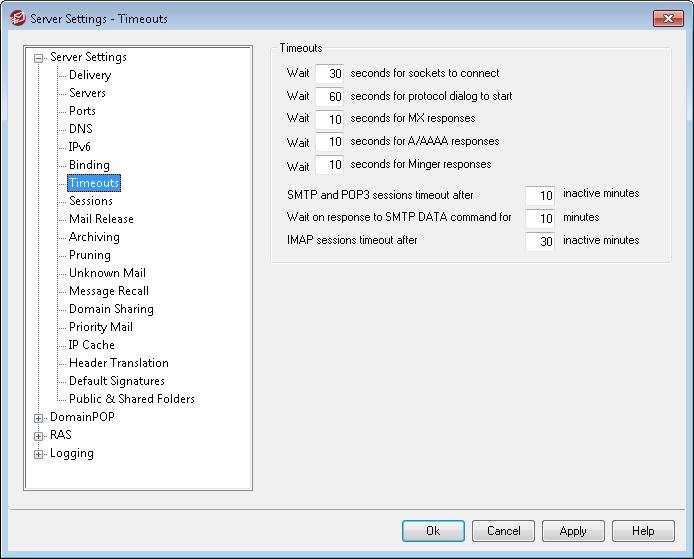The image size is (694, 559).
Task: Select Mail Release in the tree
Action: coord(101,219)
